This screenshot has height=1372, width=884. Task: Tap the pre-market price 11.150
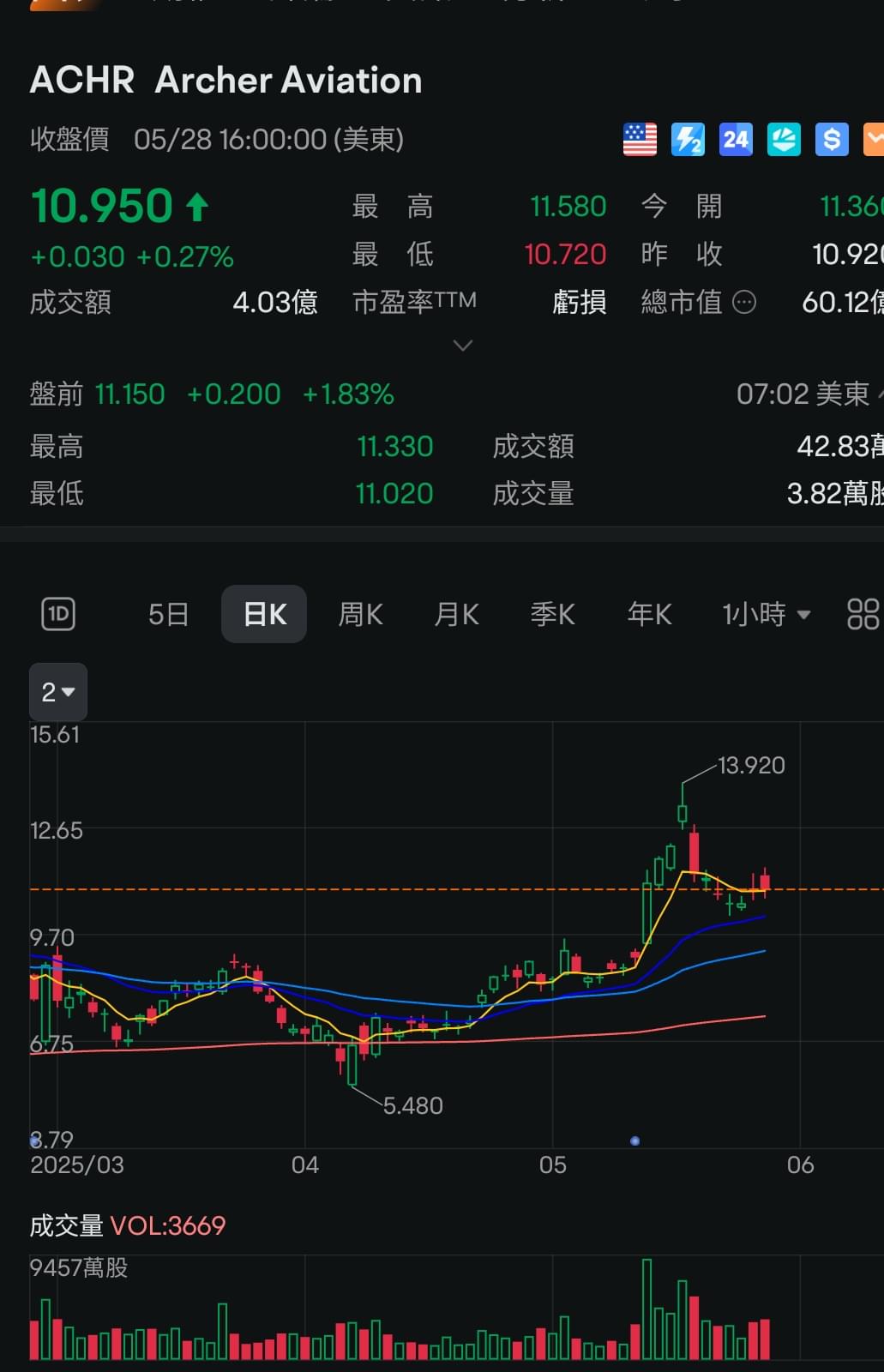tap(129, 394)
